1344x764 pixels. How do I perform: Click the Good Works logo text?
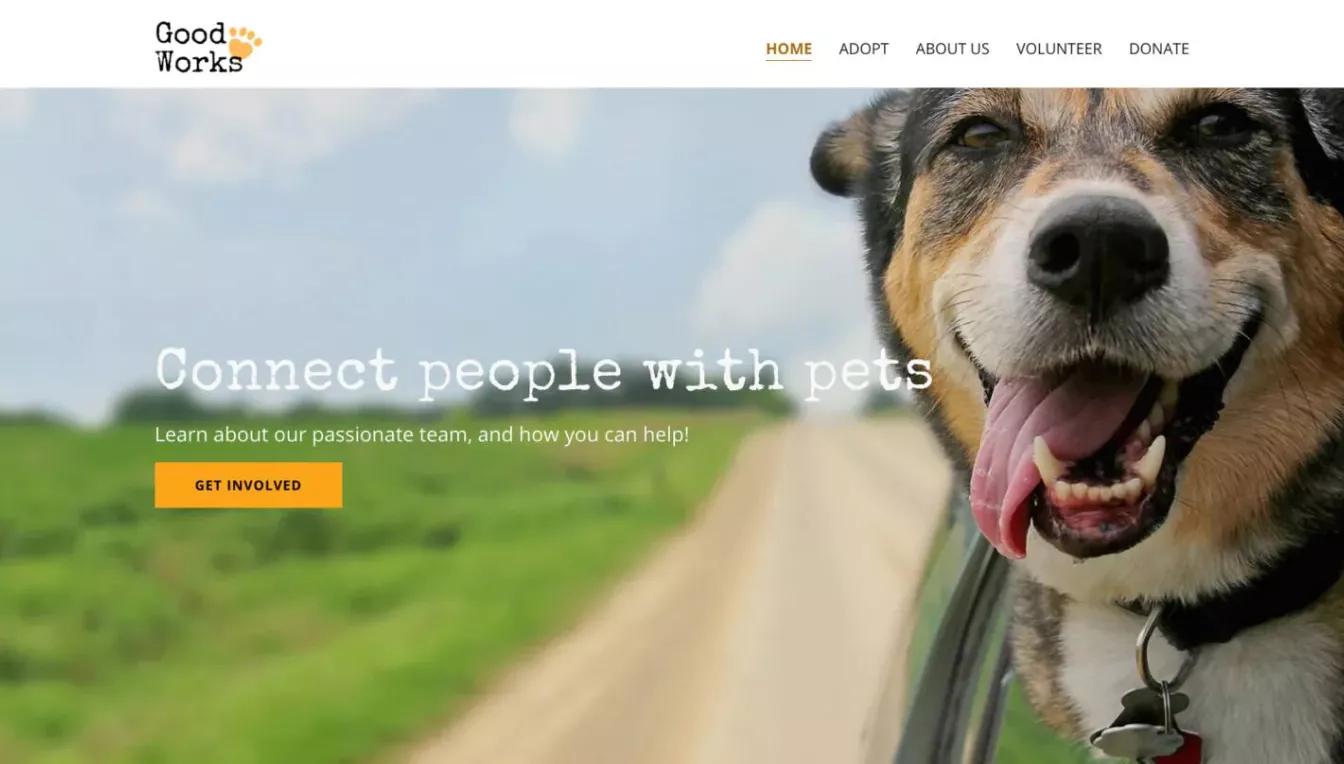[199, 47]
